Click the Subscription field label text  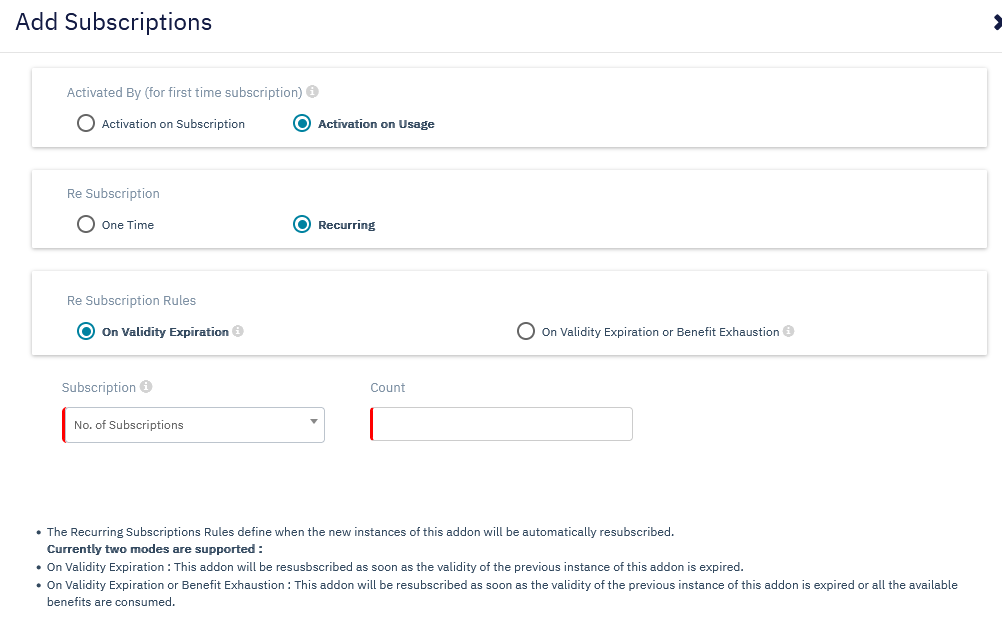(98, 387)
